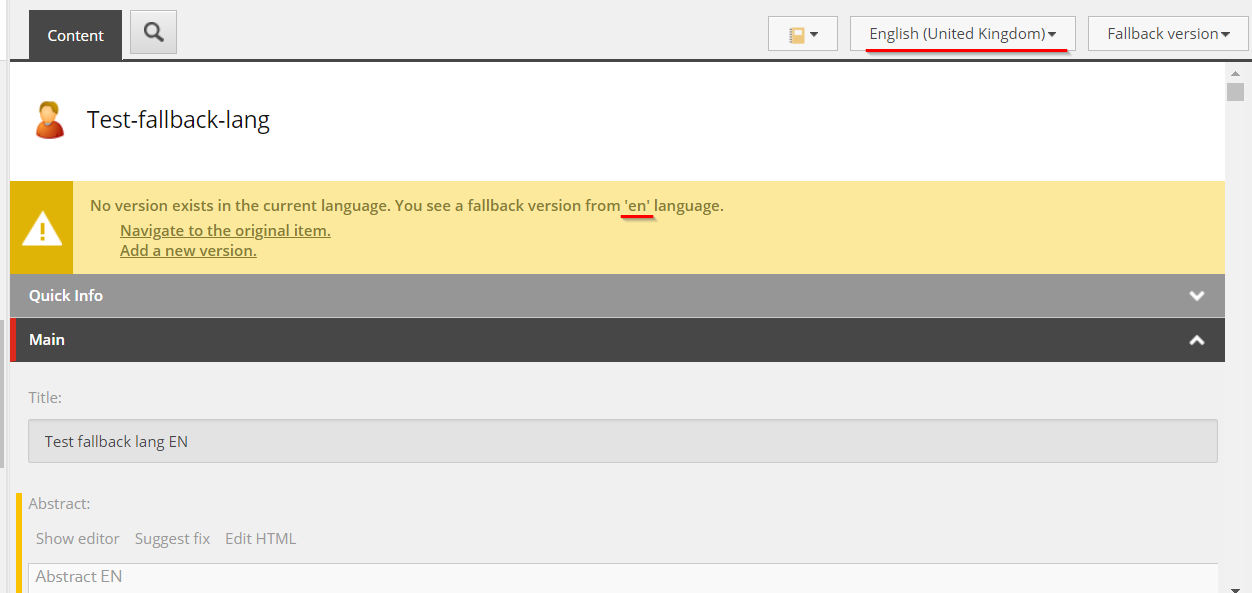Screen dimensions: 1252x593
Task: Click the Show editor link
Action: point(78,538)
